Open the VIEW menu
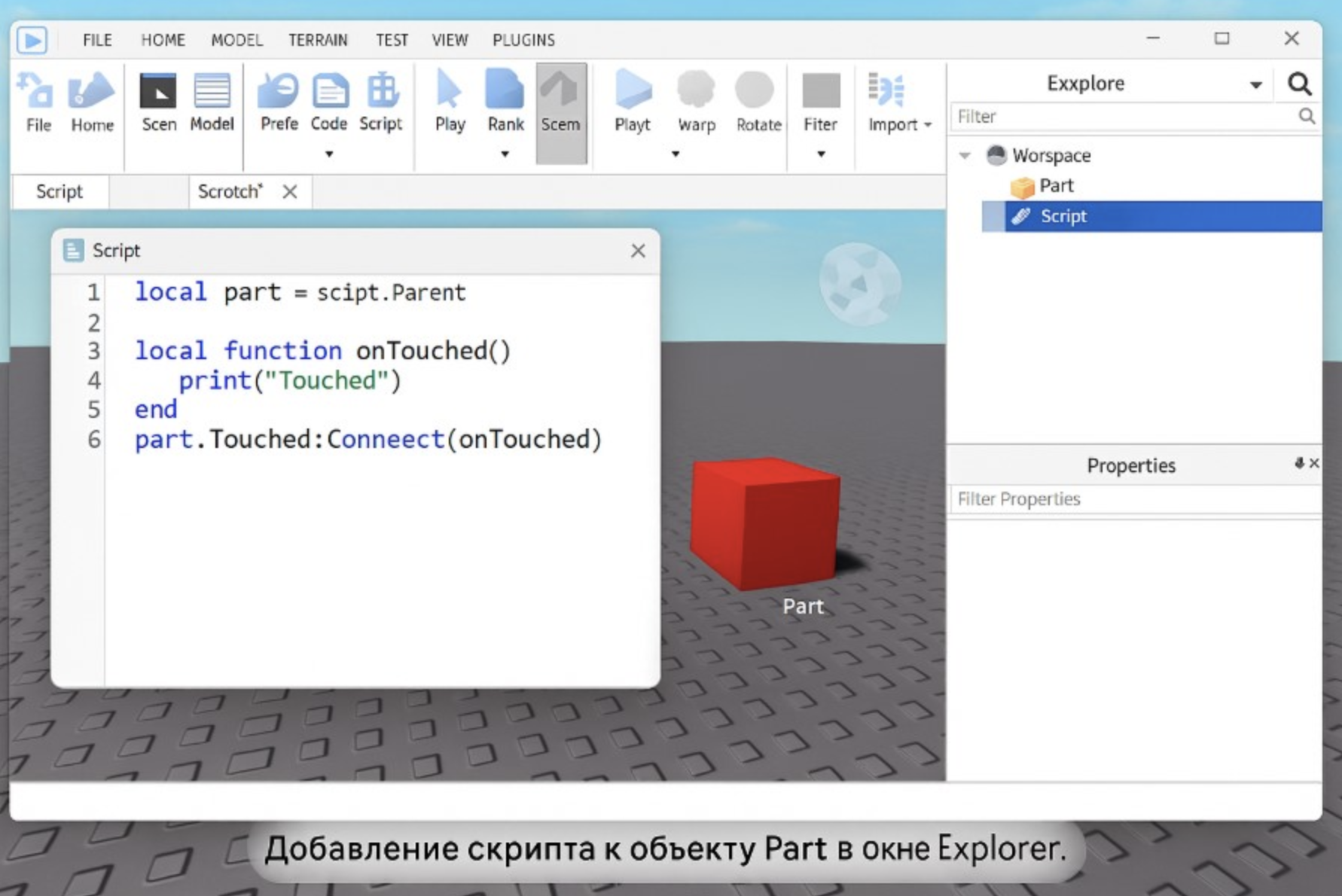Screen dimensions: 1342x896 pyautogui.click(x=450, y=40)
